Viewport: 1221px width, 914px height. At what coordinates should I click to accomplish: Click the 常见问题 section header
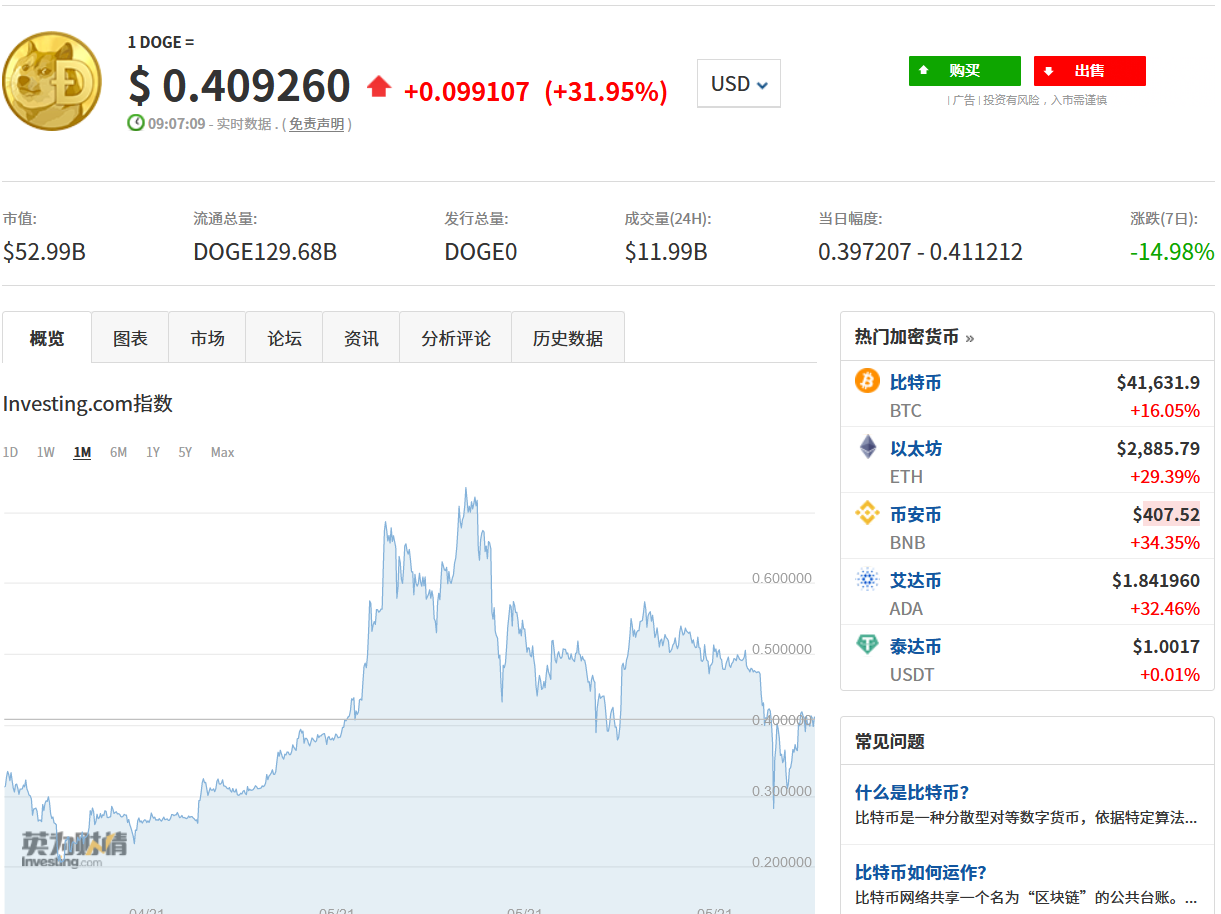pos(889,741)
